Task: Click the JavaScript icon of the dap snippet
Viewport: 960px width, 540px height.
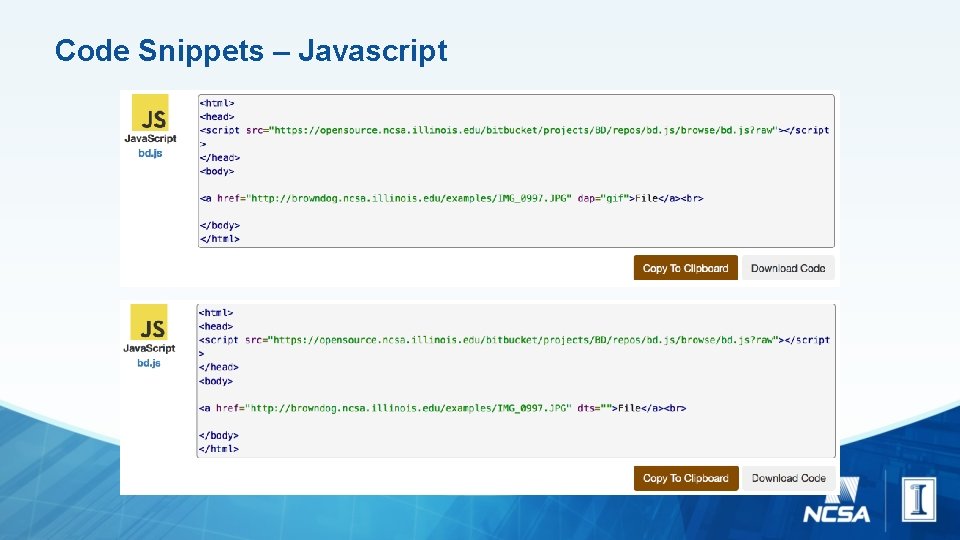Action: (150, 113)
